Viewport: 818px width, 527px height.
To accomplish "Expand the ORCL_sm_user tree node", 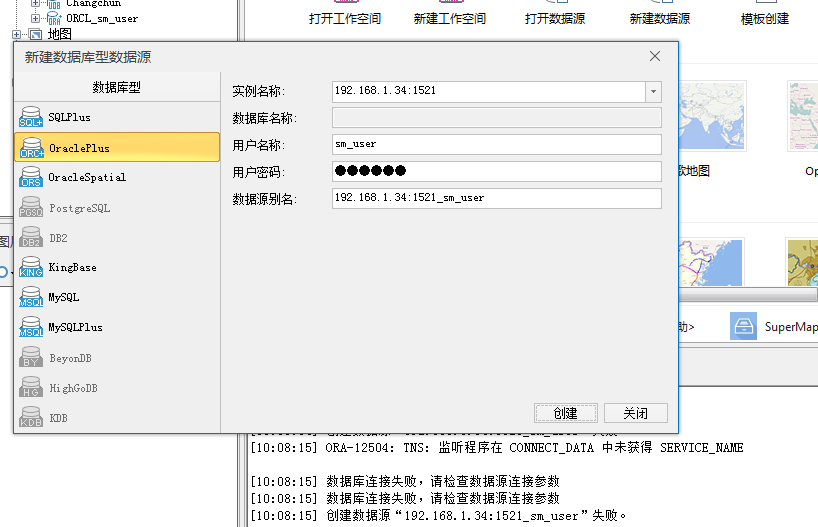I will point(35,19).
